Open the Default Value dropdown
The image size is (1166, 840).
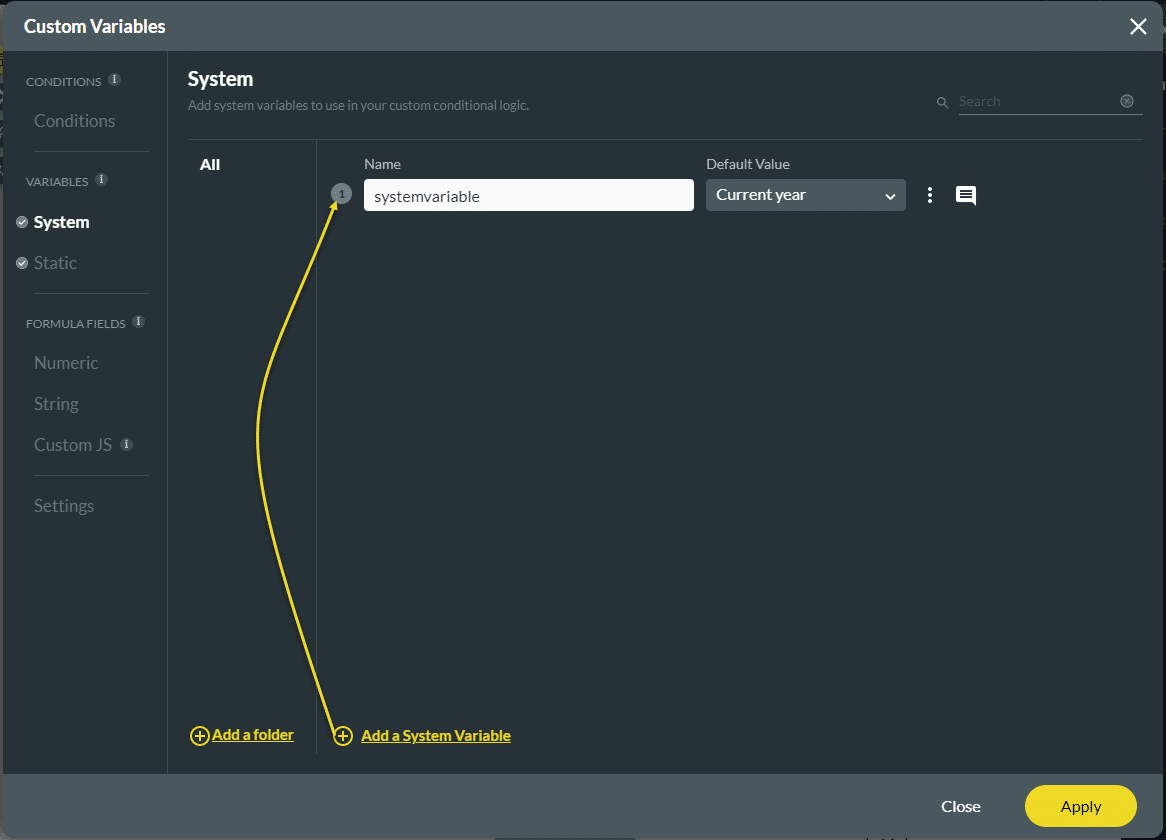pyautogui.click(x=805, y=195)
